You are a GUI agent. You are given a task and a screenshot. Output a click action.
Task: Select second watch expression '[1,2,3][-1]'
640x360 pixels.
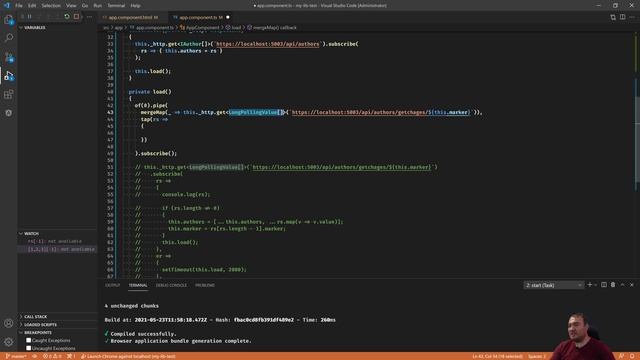pos(57,249)
